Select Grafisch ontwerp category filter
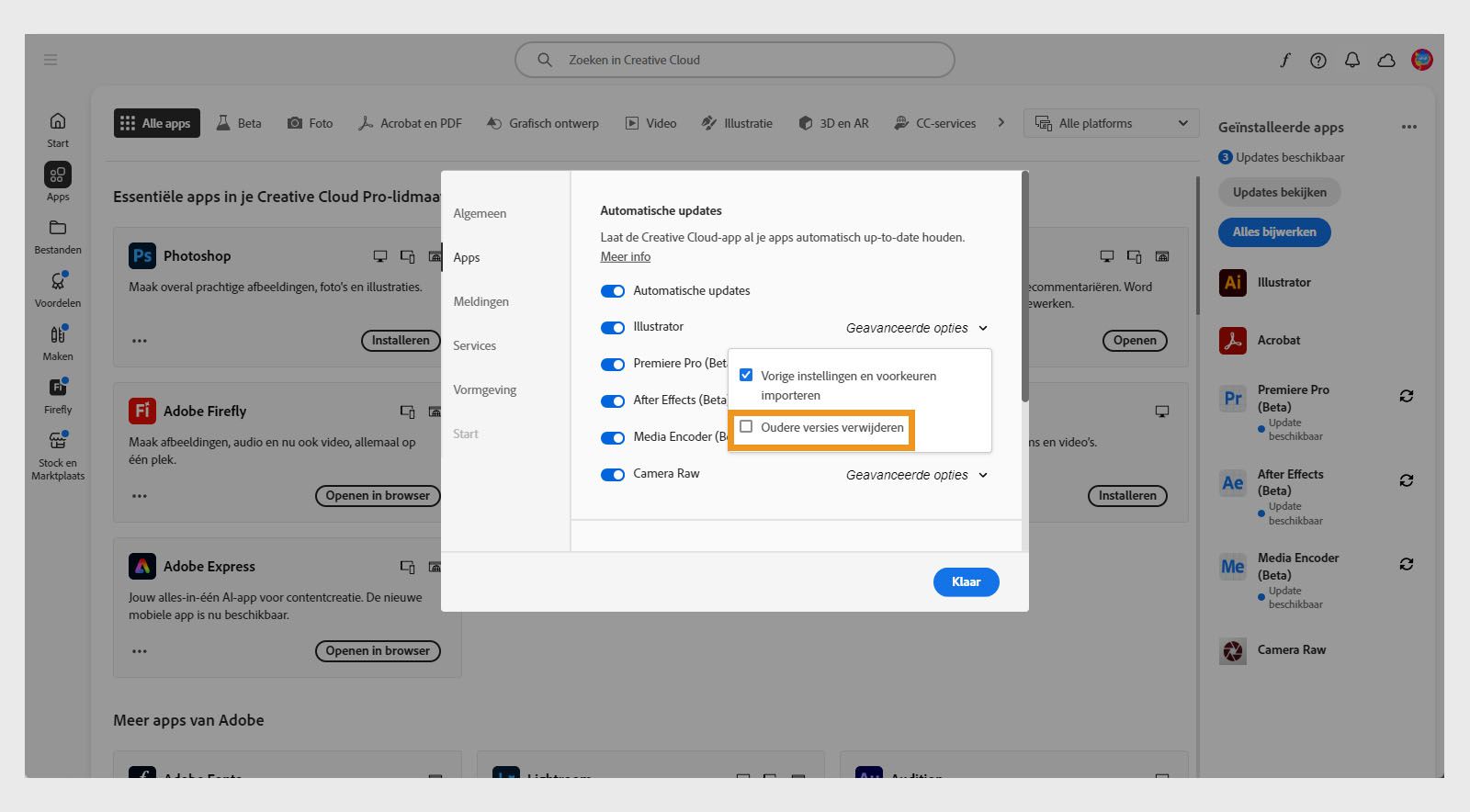The height and width of the screenshot is (812, 1470). [x=543, y=123]
